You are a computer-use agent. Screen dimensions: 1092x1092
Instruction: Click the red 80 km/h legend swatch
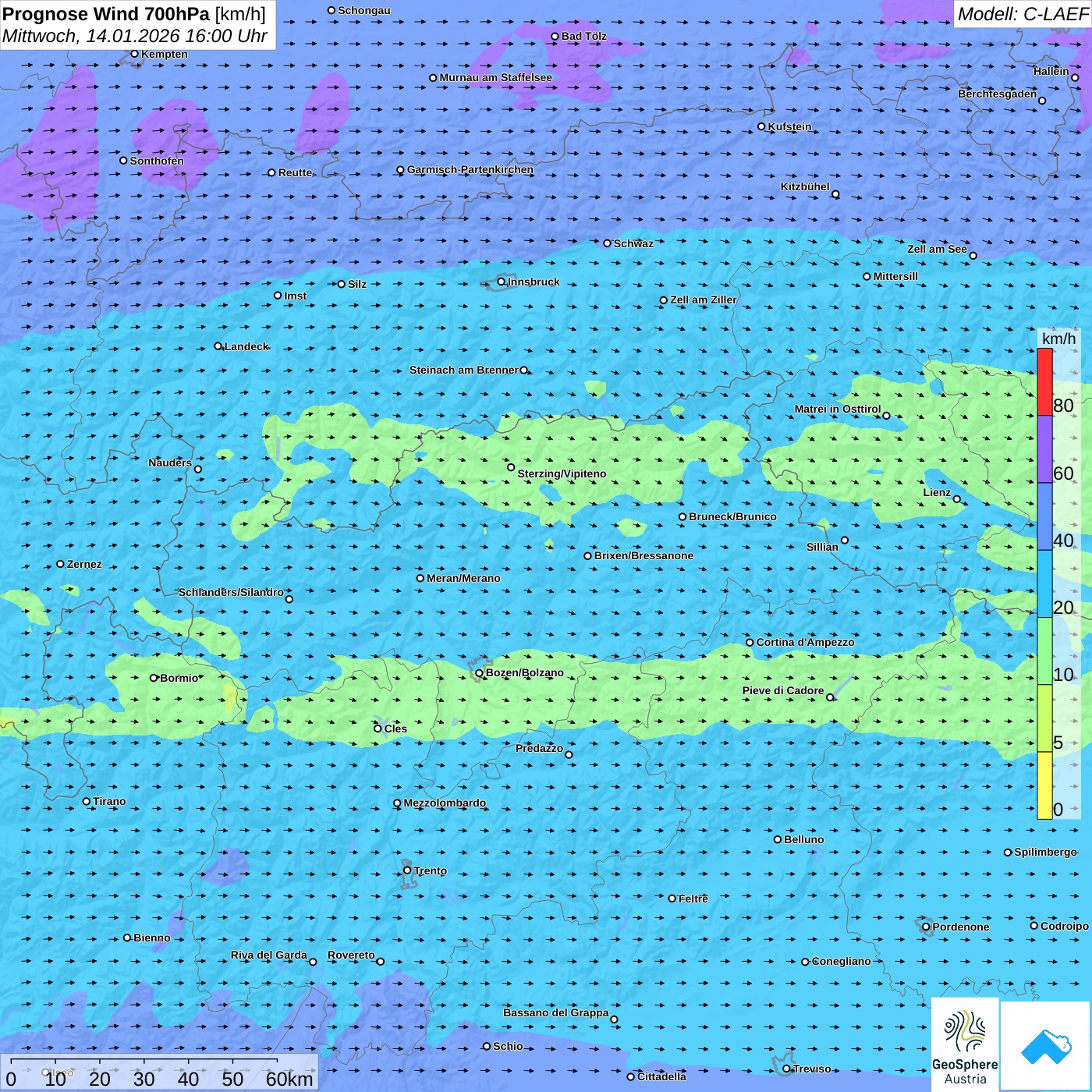[x=1044, y=381]
